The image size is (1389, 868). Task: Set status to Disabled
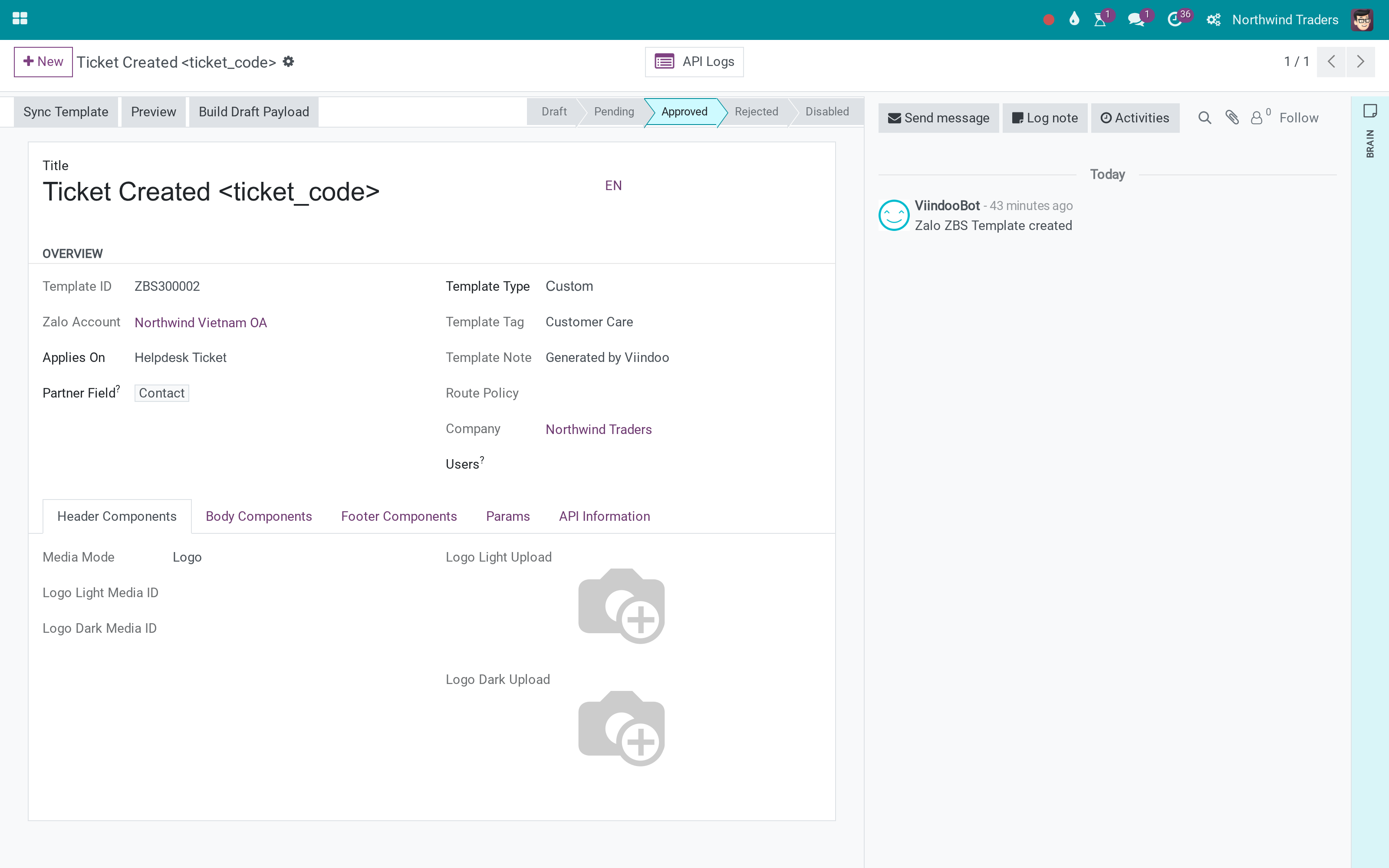pyautogui.click(x=826, y=112)
